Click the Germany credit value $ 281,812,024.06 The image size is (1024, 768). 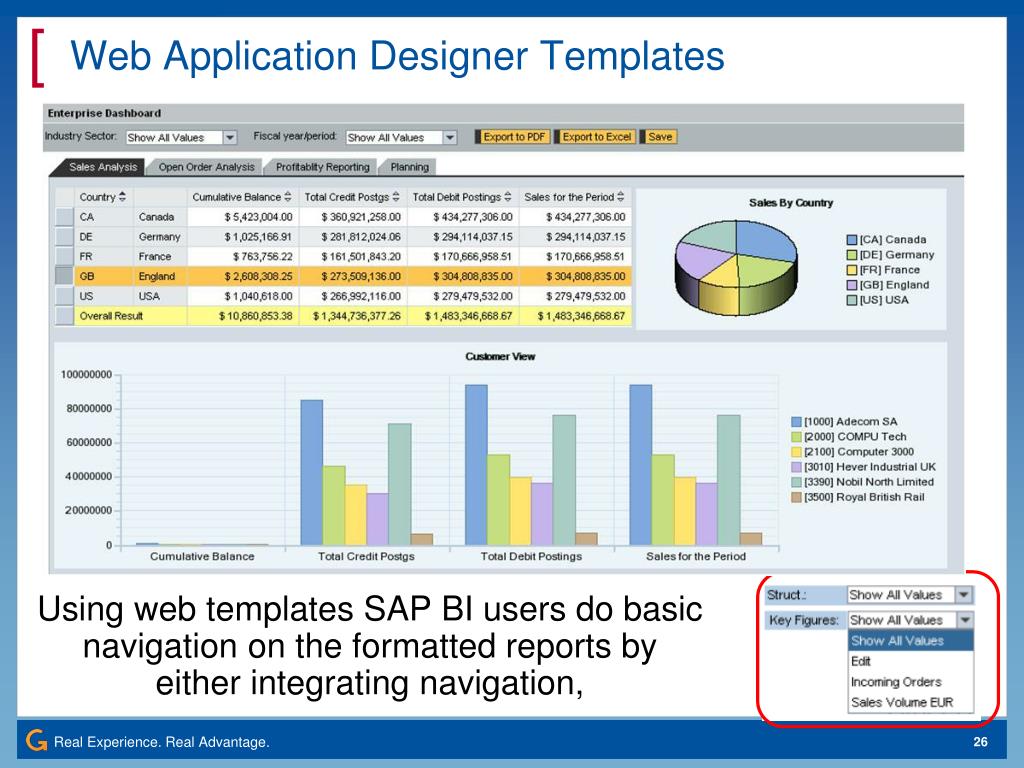[x=360, y=236]
